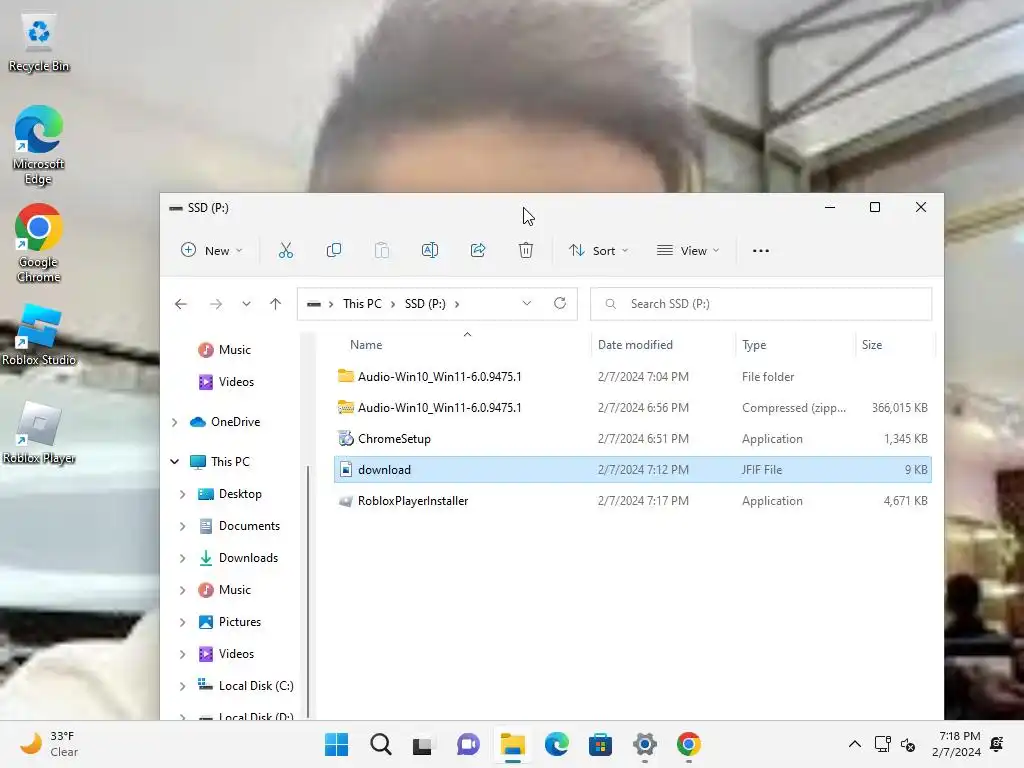Viewport: 1024px width, 768px height.
Task: Expand Local Disk (C:) tree node
Action: [182, 686]
